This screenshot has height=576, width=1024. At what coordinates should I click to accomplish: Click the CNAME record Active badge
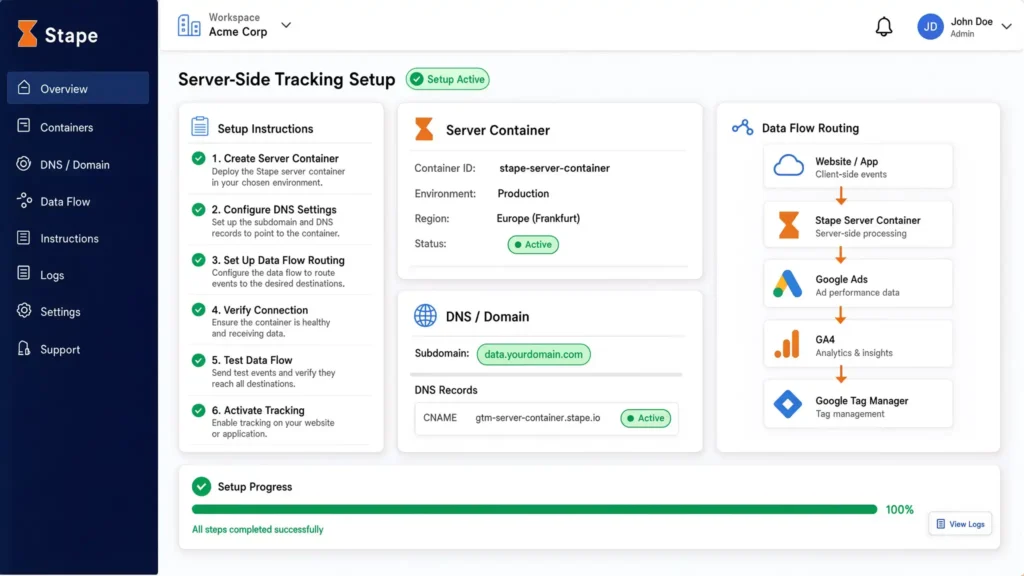[645, 418]
